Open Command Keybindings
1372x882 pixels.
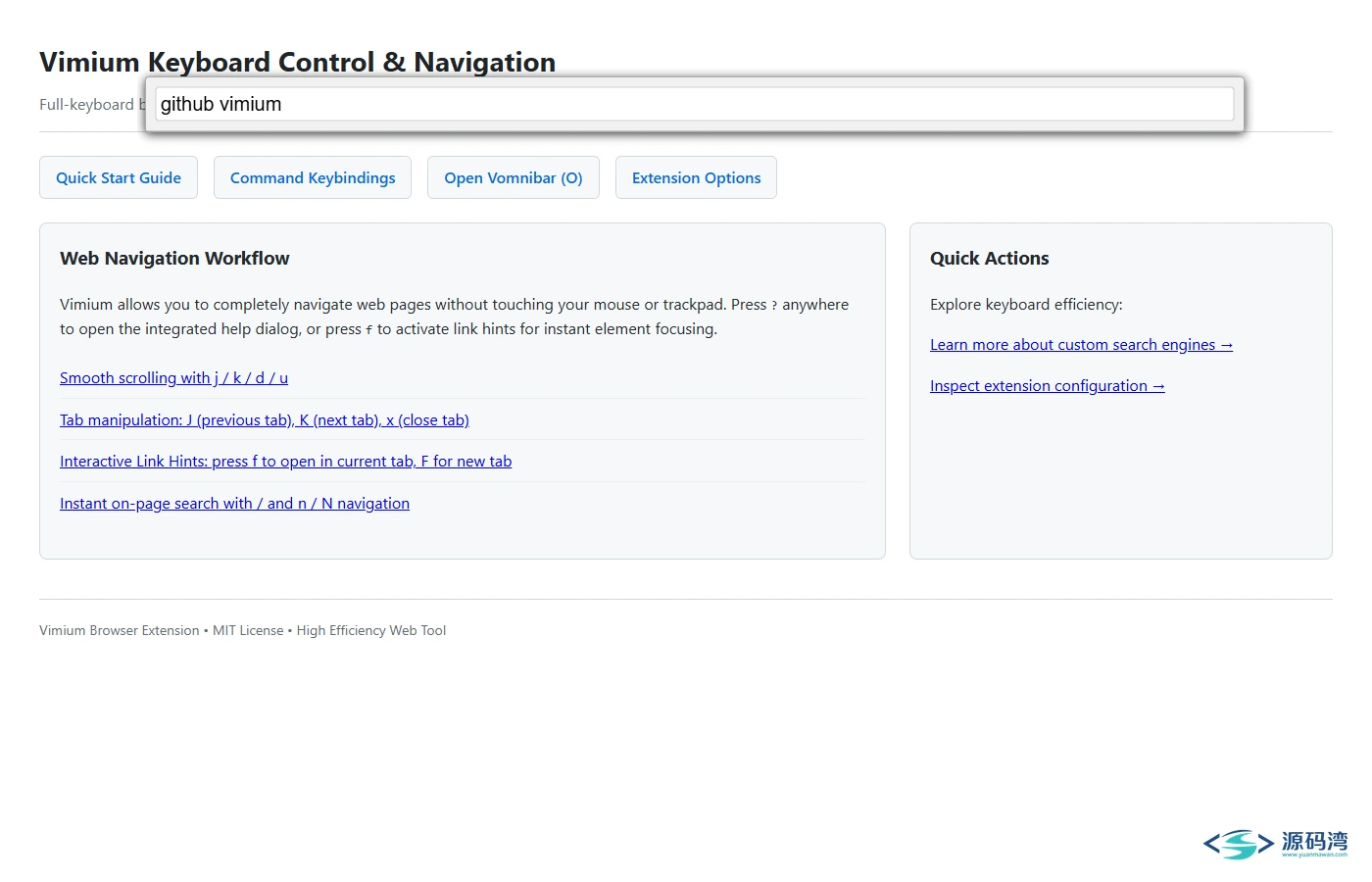pyautogui.click(x=313, y=177)
